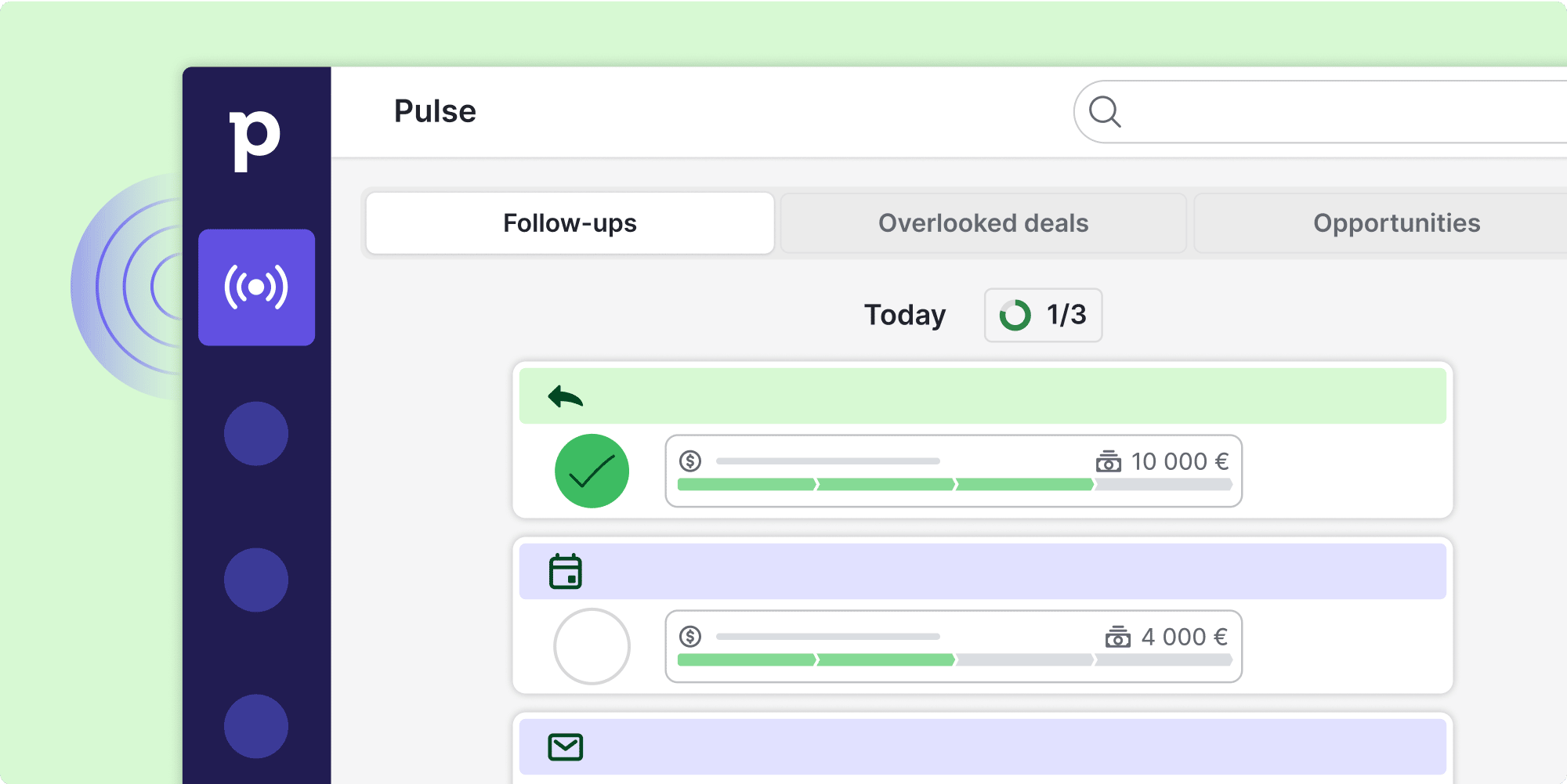Click dollar icon in 10 000 € deal

tap(690, 461)
